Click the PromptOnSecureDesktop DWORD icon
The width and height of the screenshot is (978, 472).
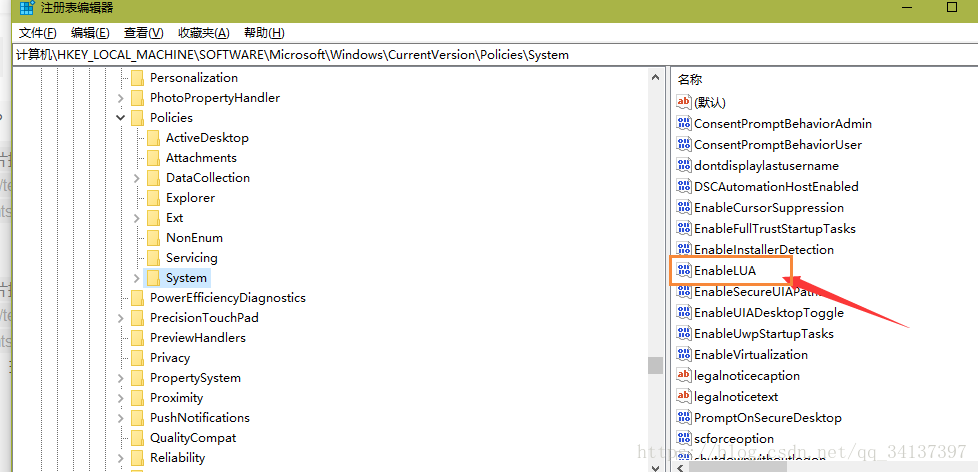tap(684, 418)
